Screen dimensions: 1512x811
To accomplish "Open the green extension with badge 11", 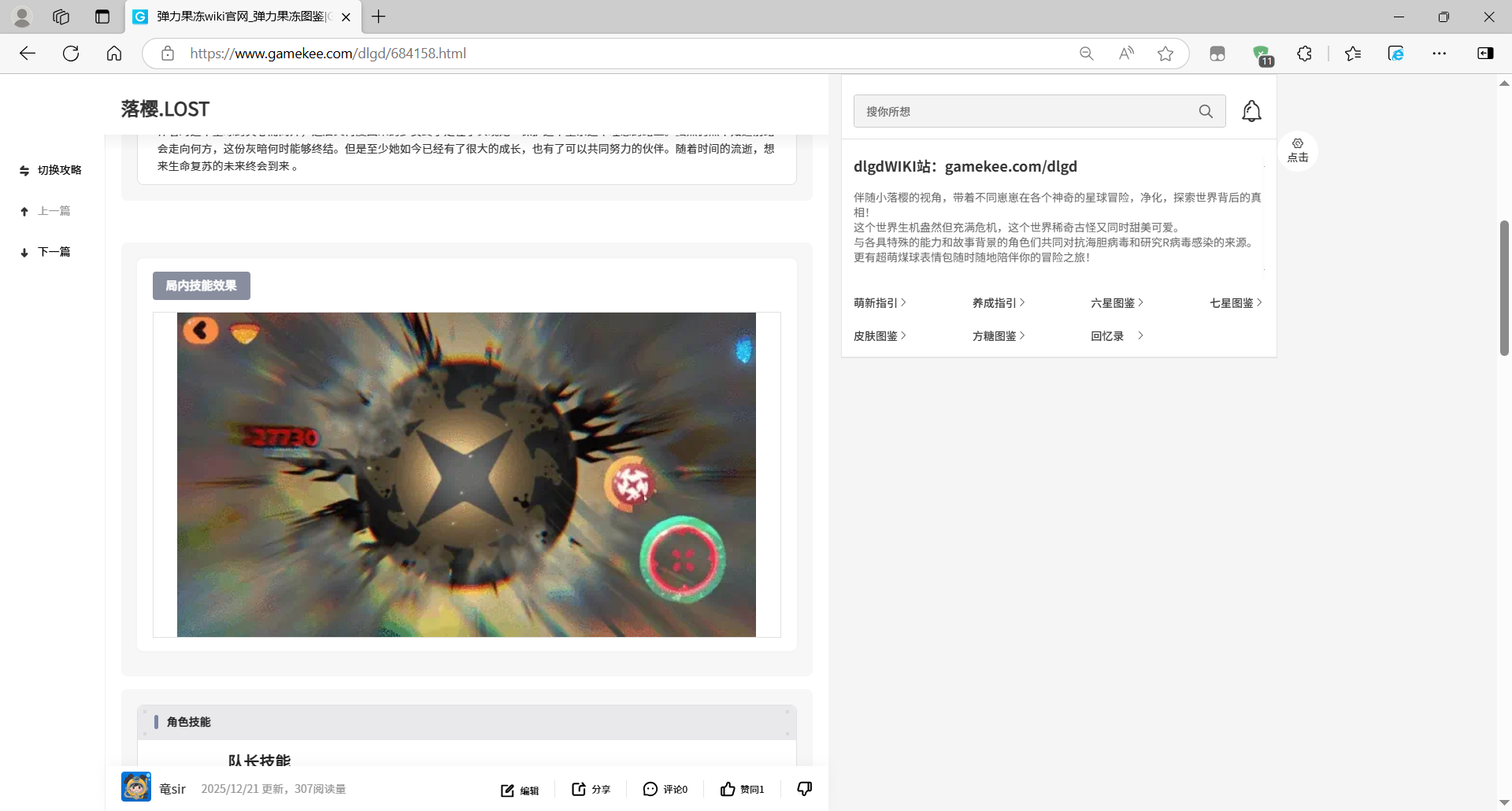I will (x=1262, y=54).
